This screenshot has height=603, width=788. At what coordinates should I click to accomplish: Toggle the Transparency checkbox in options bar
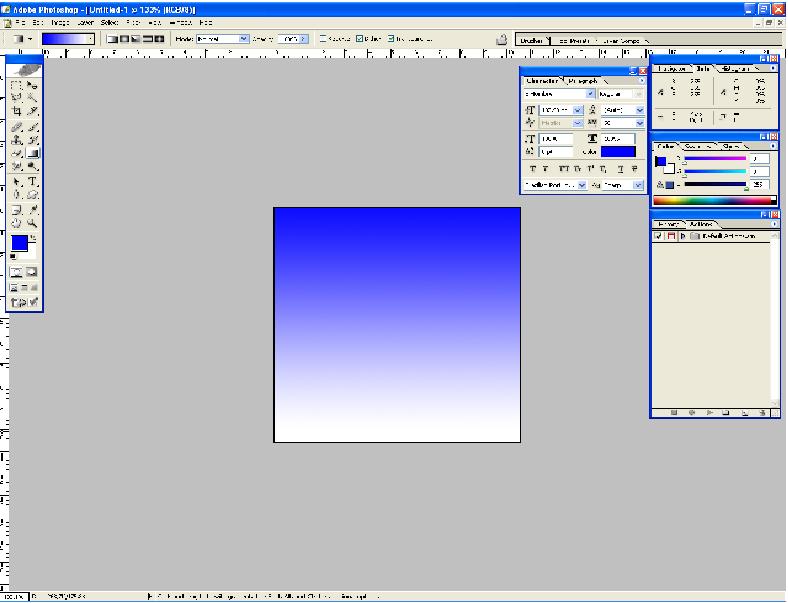390,39
